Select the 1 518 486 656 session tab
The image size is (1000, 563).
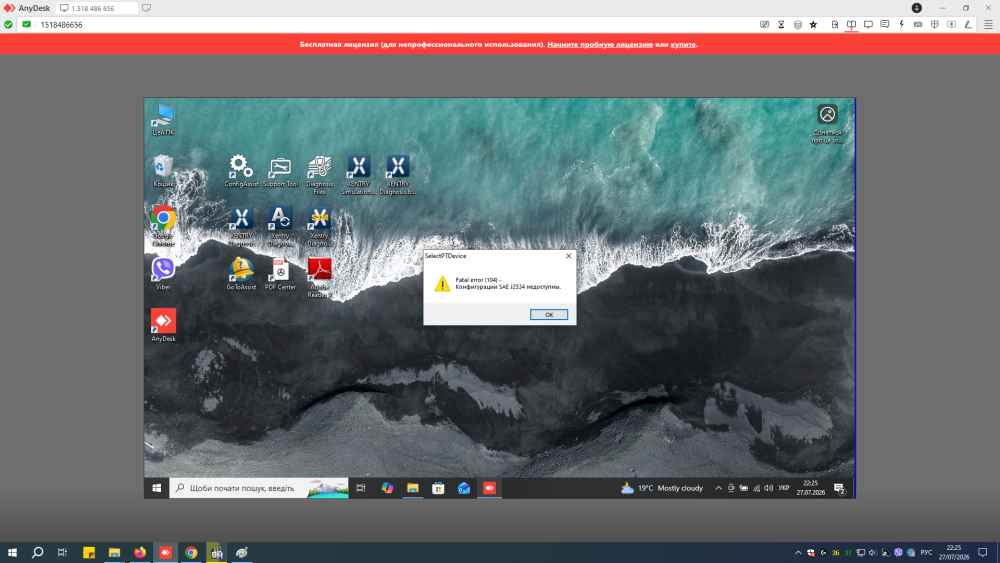coord(96,8)
